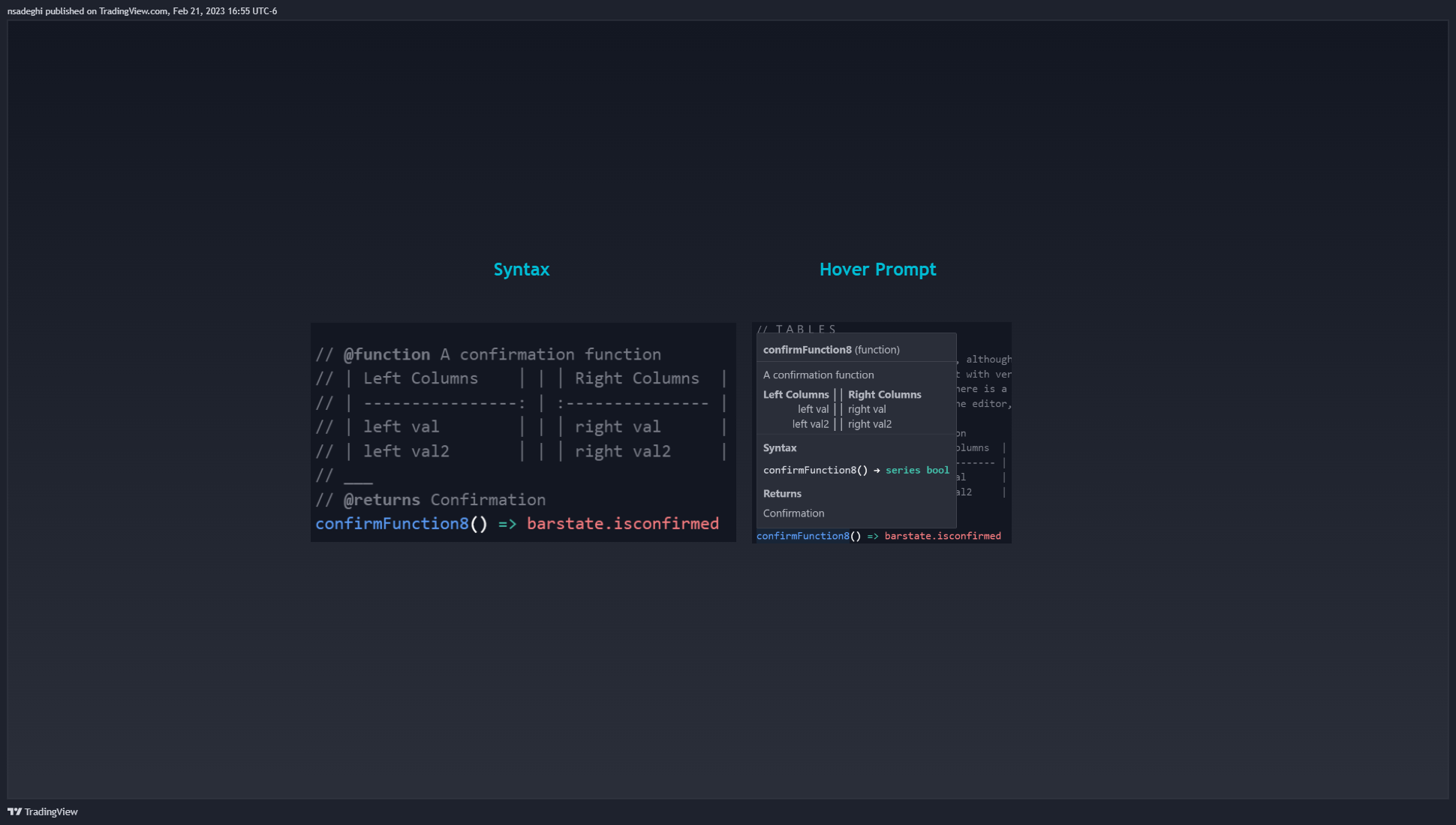
Task: Click 'confirmFunction8()' in the Syntax code
Action: coord(402,523)
